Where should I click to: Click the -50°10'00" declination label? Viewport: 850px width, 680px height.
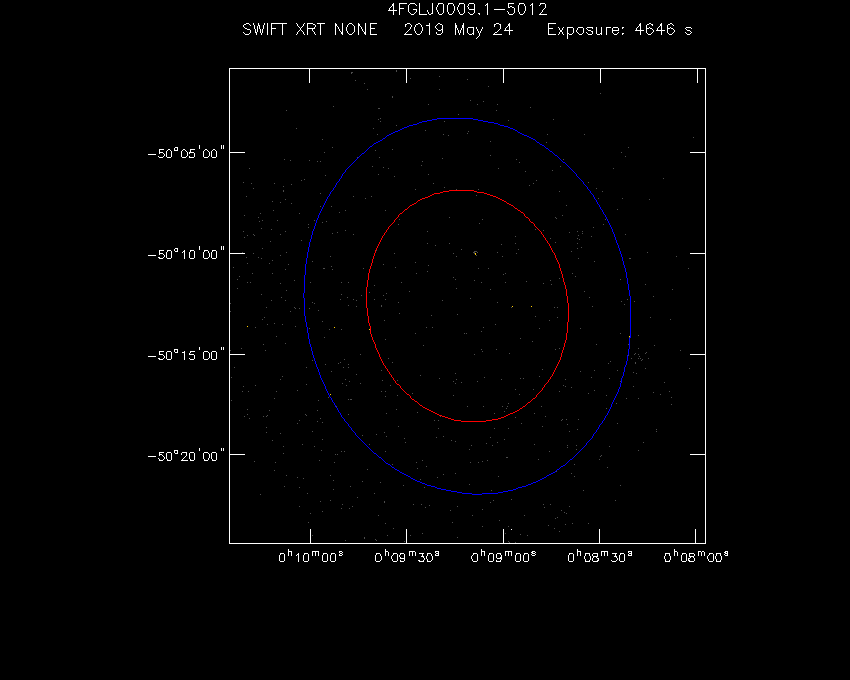click(x=186, y=254)
